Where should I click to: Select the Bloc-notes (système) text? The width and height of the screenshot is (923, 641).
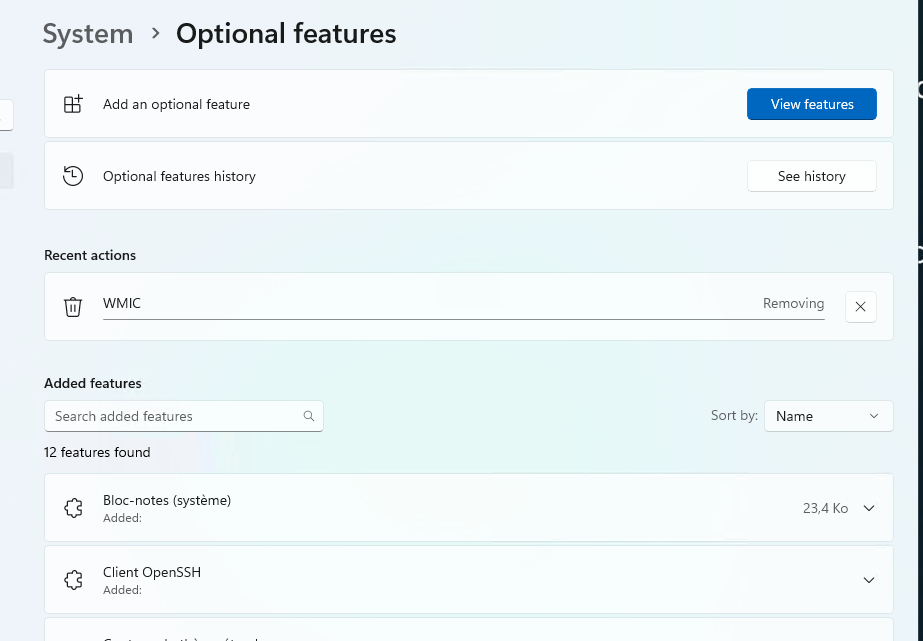click(x=167, y=500)
